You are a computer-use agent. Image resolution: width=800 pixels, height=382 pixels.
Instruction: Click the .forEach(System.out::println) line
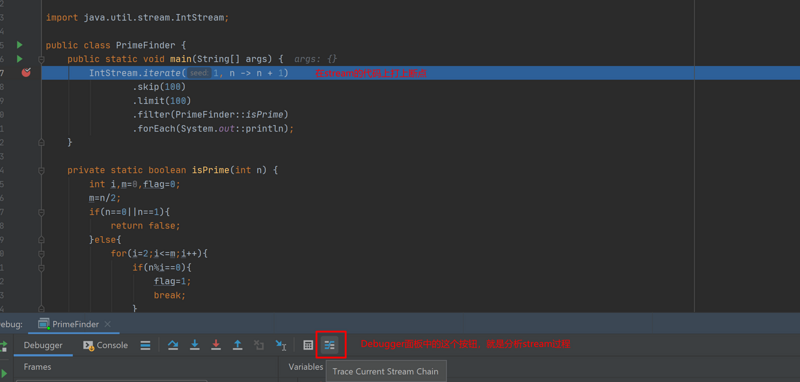coord(213,129)
